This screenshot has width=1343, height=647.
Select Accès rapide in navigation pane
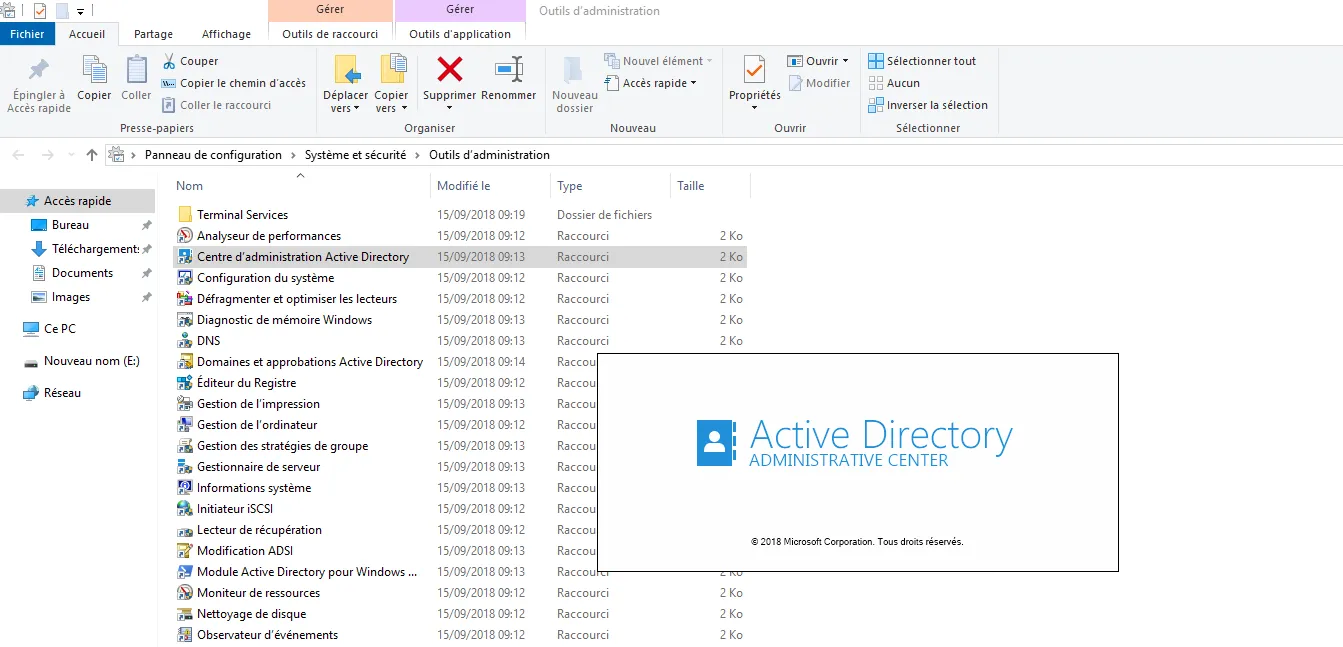(x=78, y=201)
